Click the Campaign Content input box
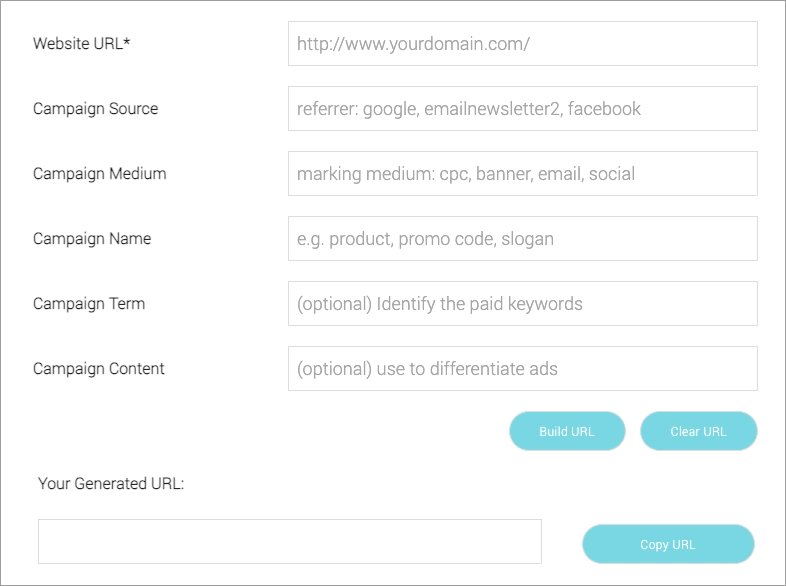Viewport: 786px width, 586px height. [x=523, y=368]
